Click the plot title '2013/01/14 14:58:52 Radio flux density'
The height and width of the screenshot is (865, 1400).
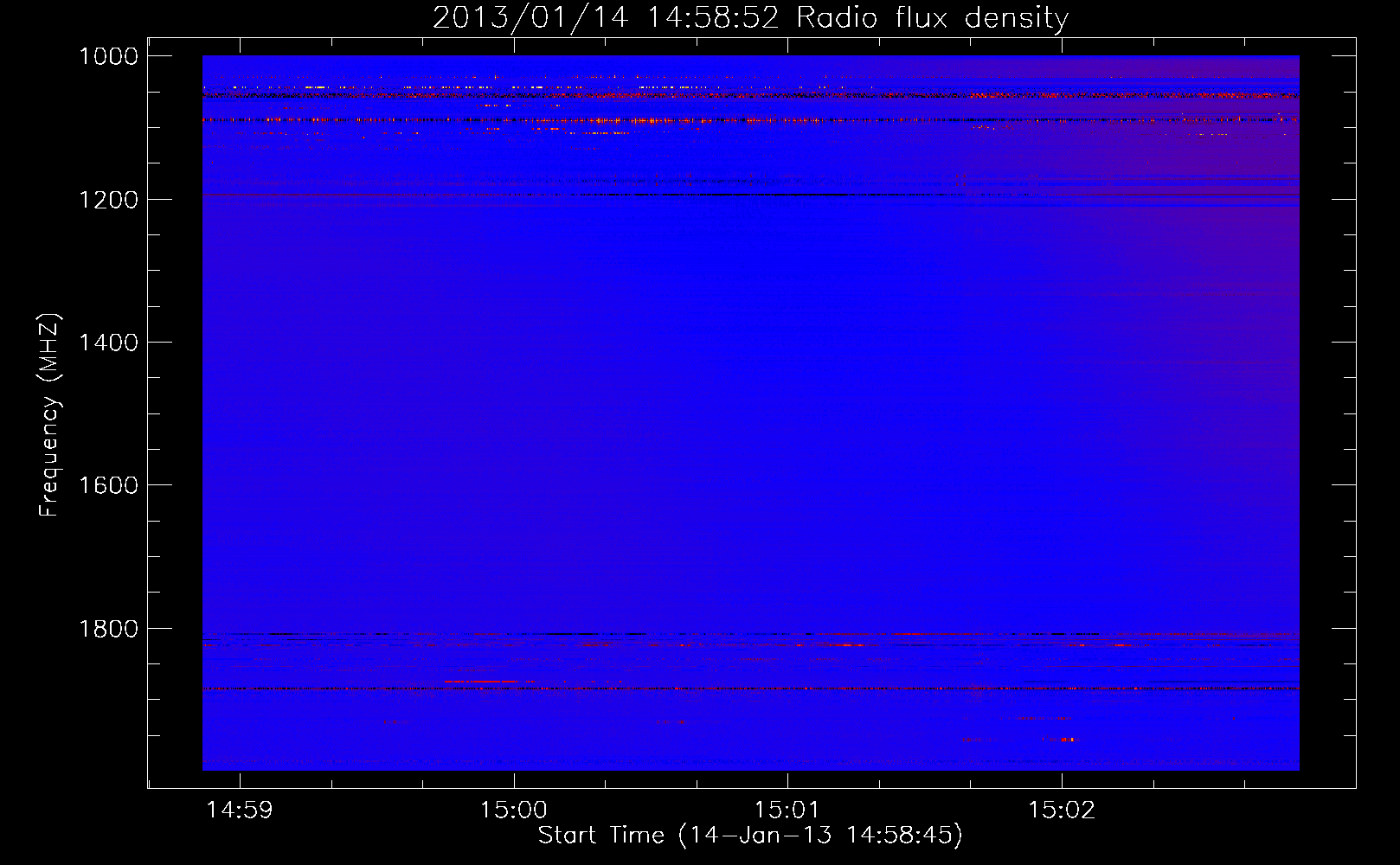[x=750, y=17]
